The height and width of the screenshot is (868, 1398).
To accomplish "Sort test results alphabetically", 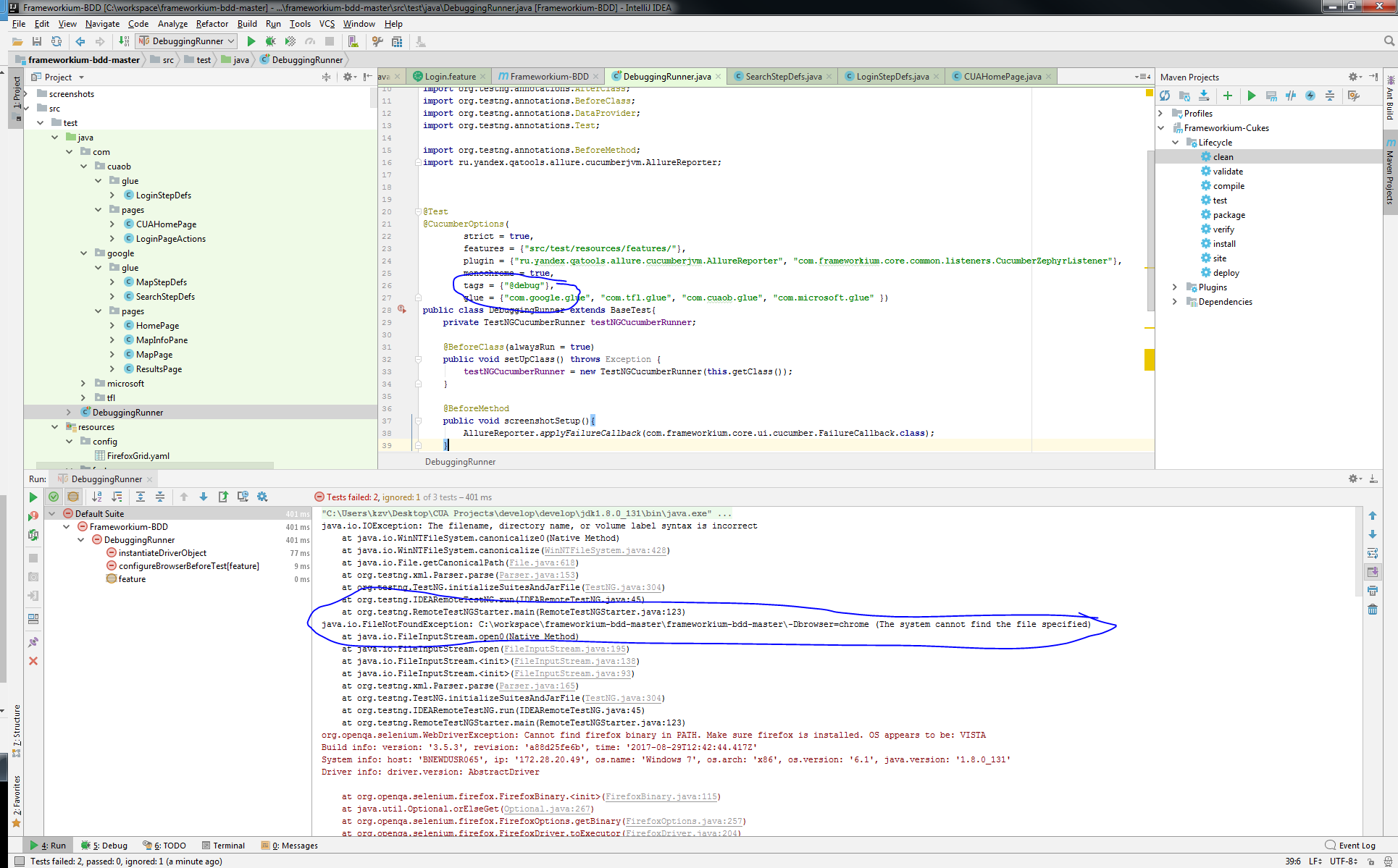I will tap(97, 497).
